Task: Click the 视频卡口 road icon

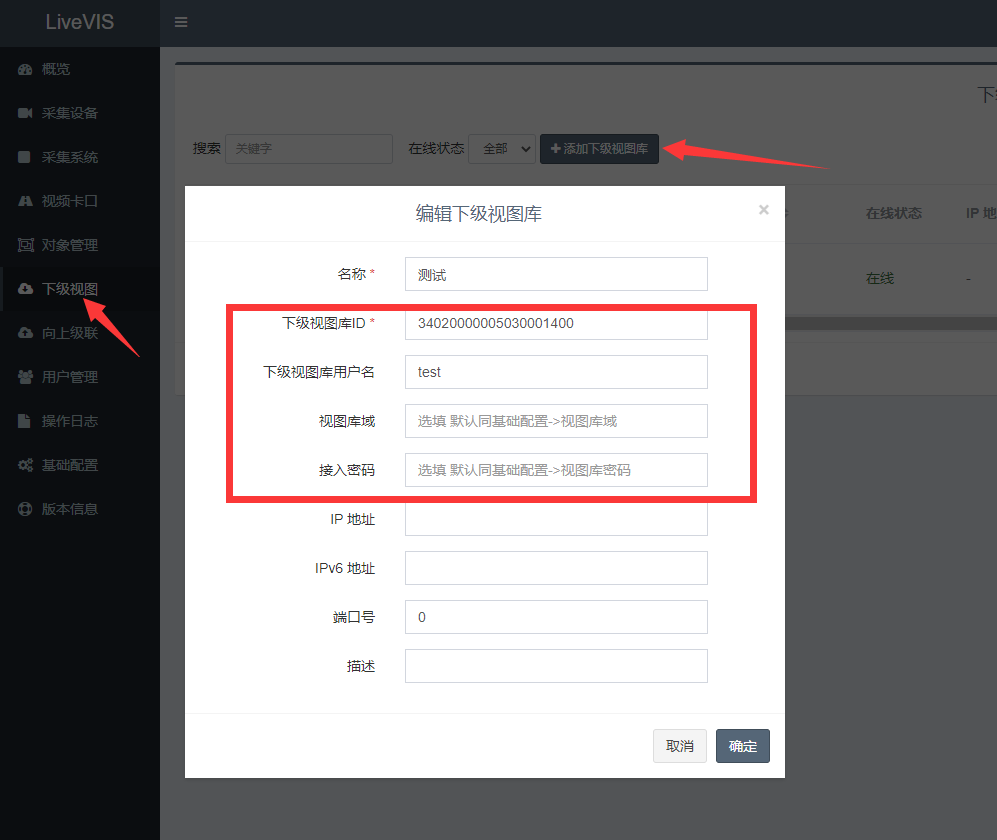Action: click(x=25, y=201)
